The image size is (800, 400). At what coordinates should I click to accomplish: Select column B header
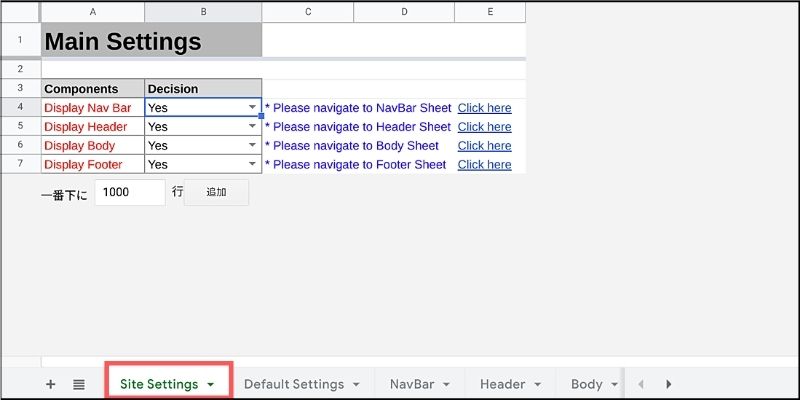[203, 12]
